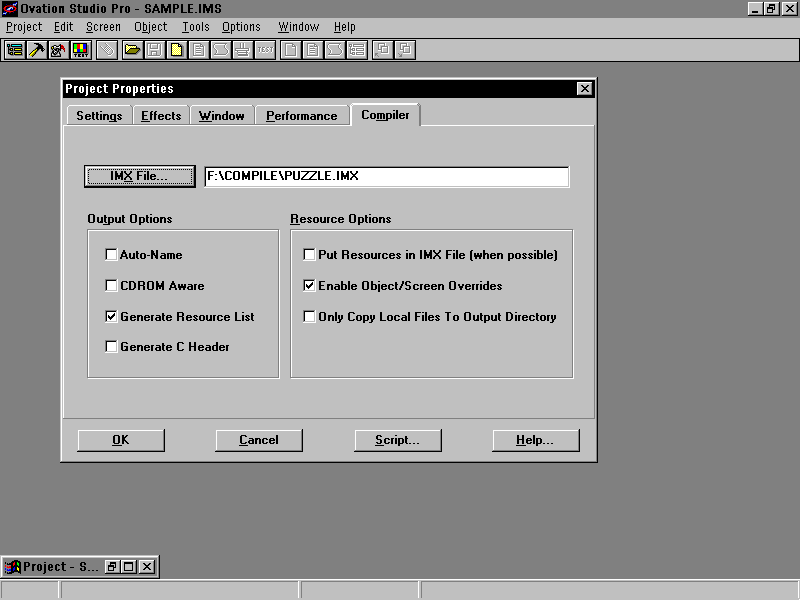Click the hammer build icon
Viewport: 800px width, 600px height.
click(37, 50)
